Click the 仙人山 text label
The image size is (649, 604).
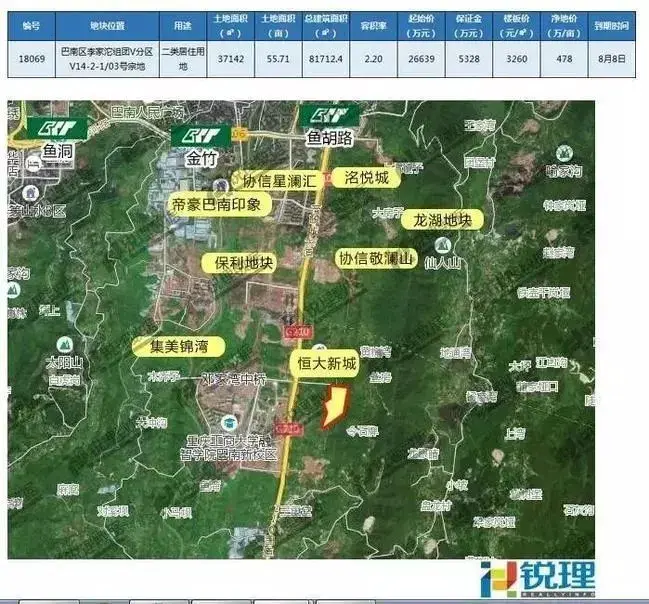pyautogui.click(x=442, y=263)
